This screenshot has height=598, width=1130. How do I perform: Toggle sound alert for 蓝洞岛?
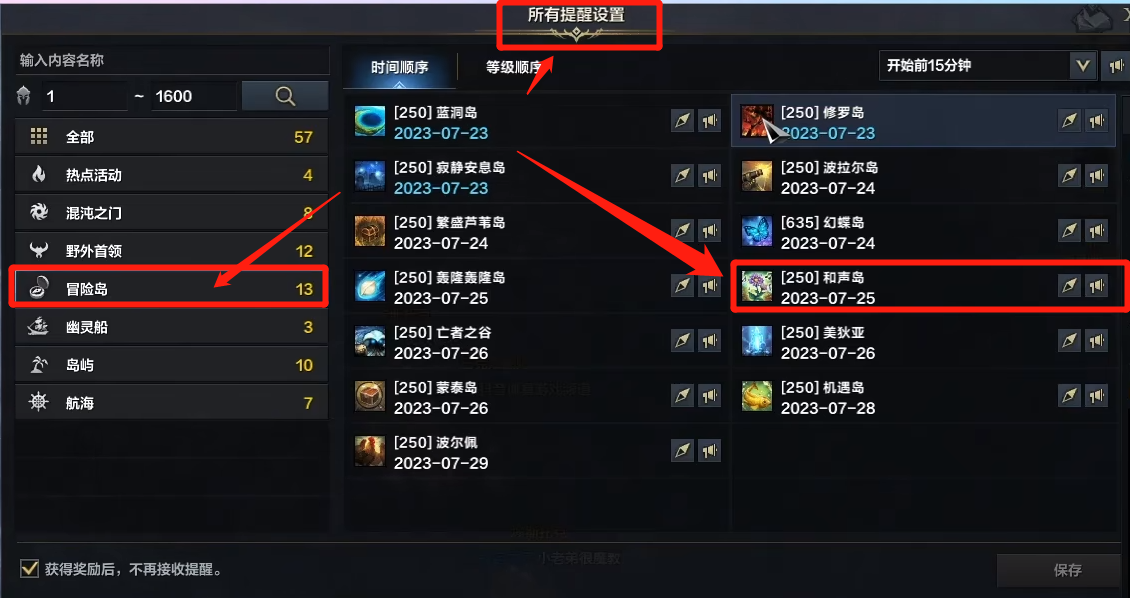click(710, 120)
